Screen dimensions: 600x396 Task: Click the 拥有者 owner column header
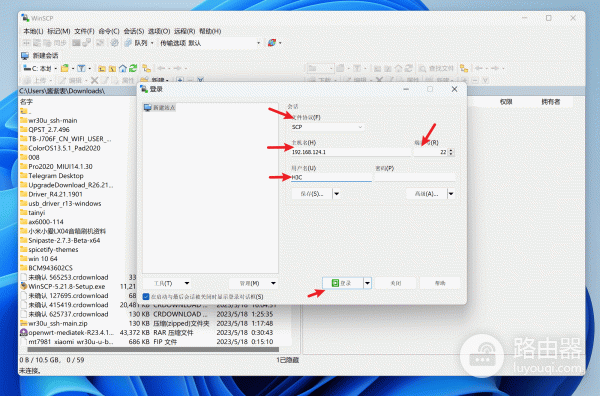coord(551,102)
